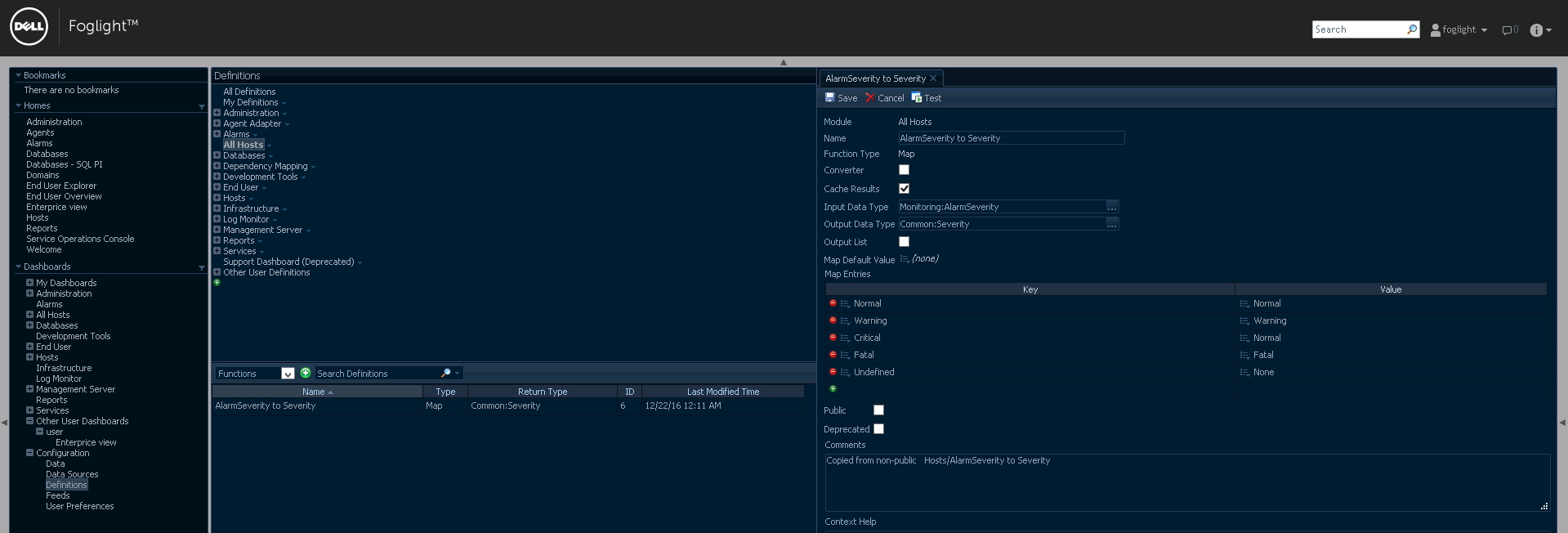This screenshot has height=533, width=1568.
Task: Collapse the Configuration dashboards node
Action: 29,453
